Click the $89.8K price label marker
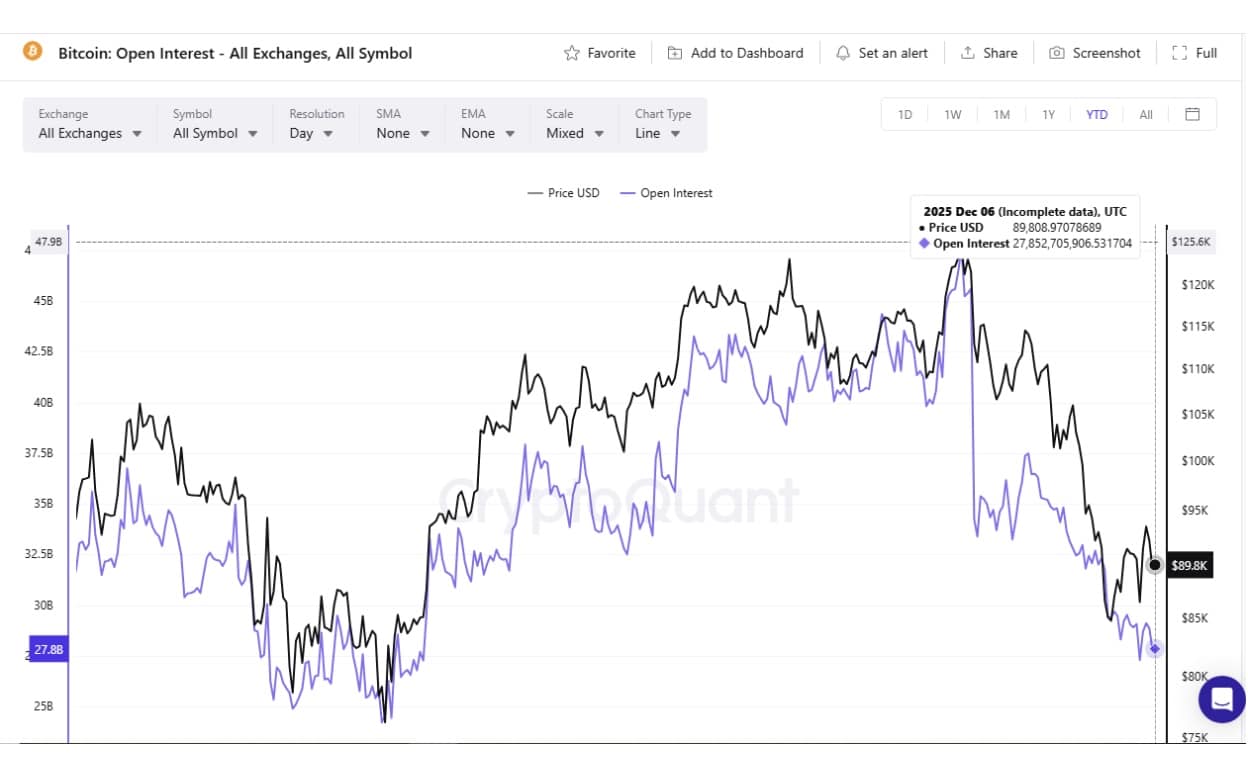The image size is (1248, 768). 1189,565
